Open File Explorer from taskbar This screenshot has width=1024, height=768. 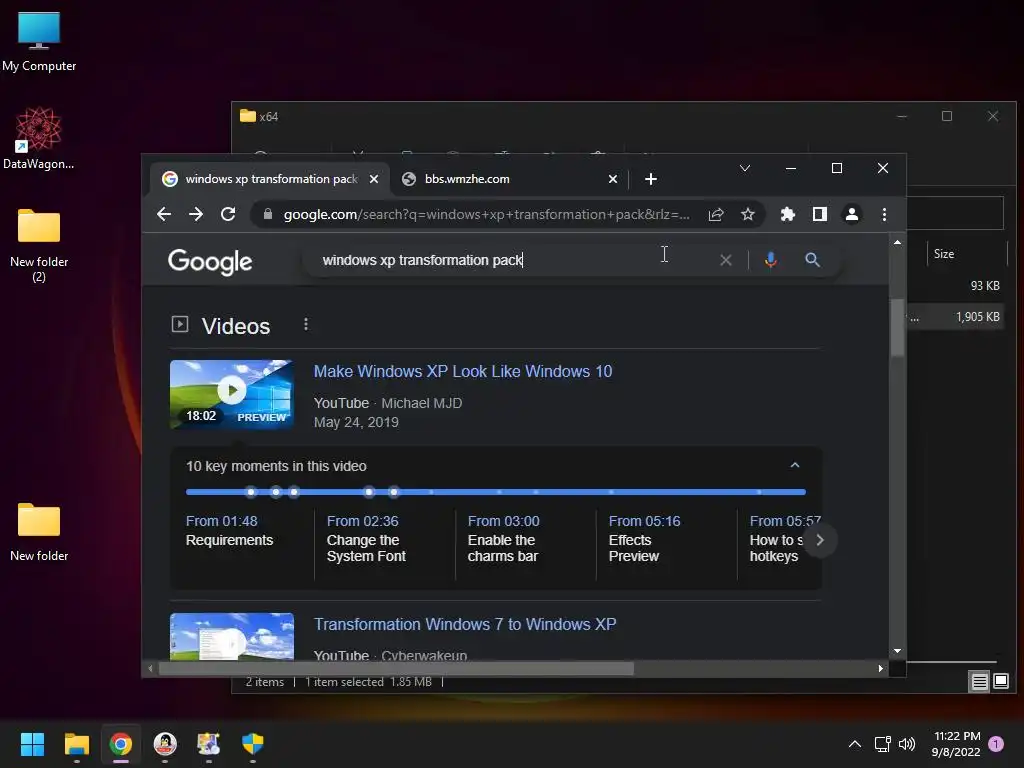(76, 744)
